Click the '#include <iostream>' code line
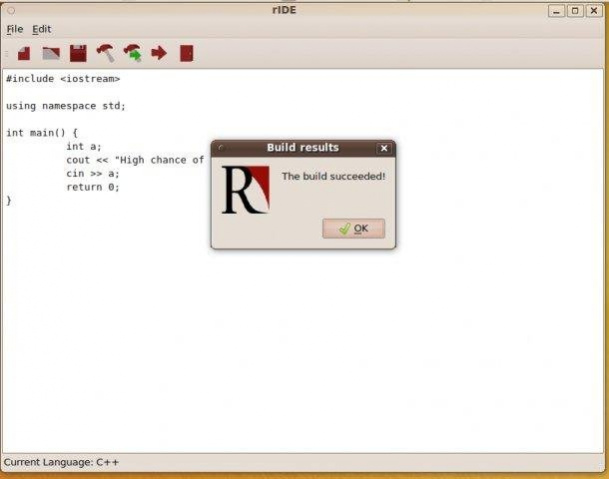 [x=63, y=79]
